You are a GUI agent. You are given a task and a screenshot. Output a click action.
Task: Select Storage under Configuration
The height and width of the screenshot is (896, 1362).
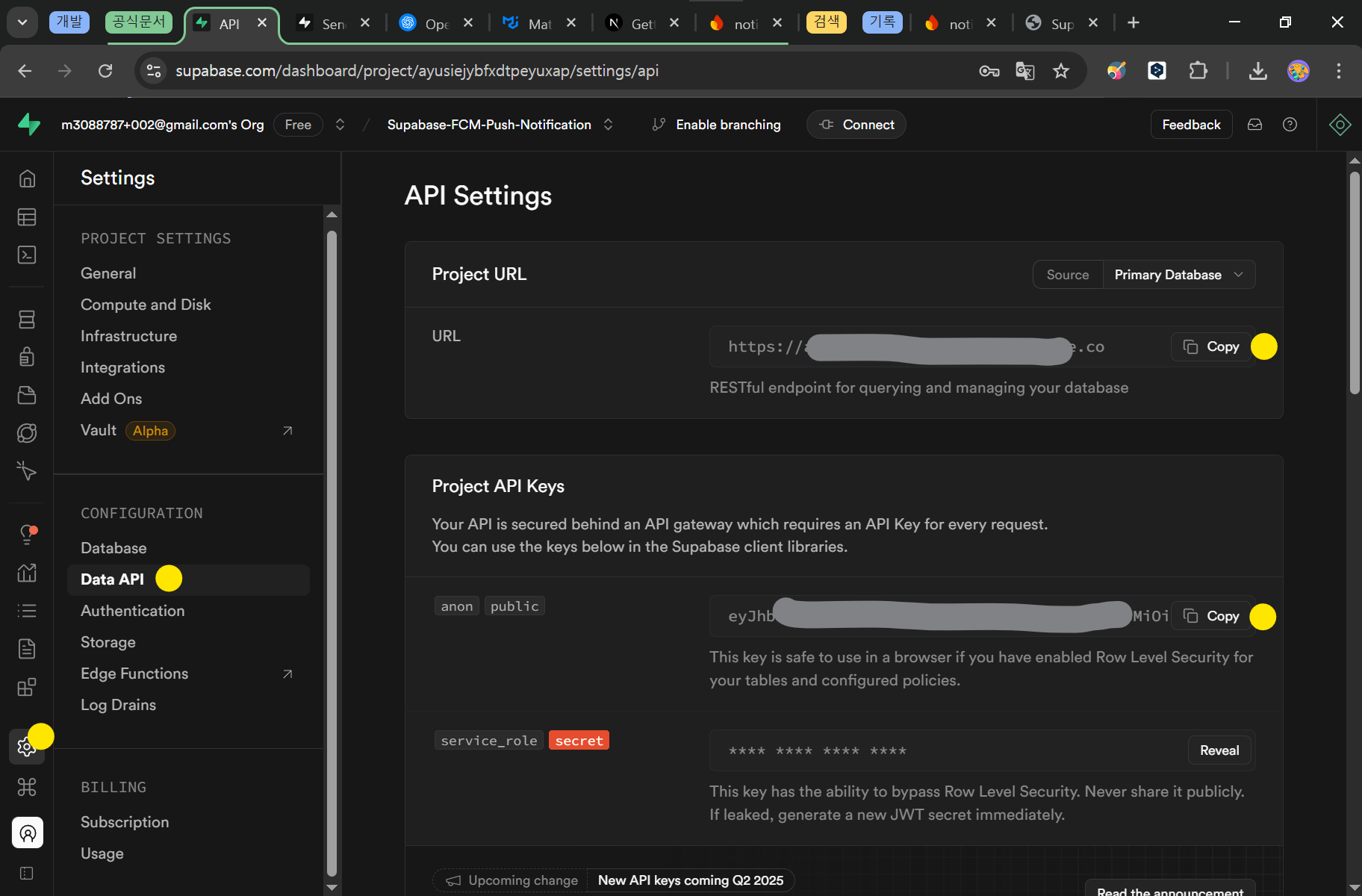coord(108,642)
